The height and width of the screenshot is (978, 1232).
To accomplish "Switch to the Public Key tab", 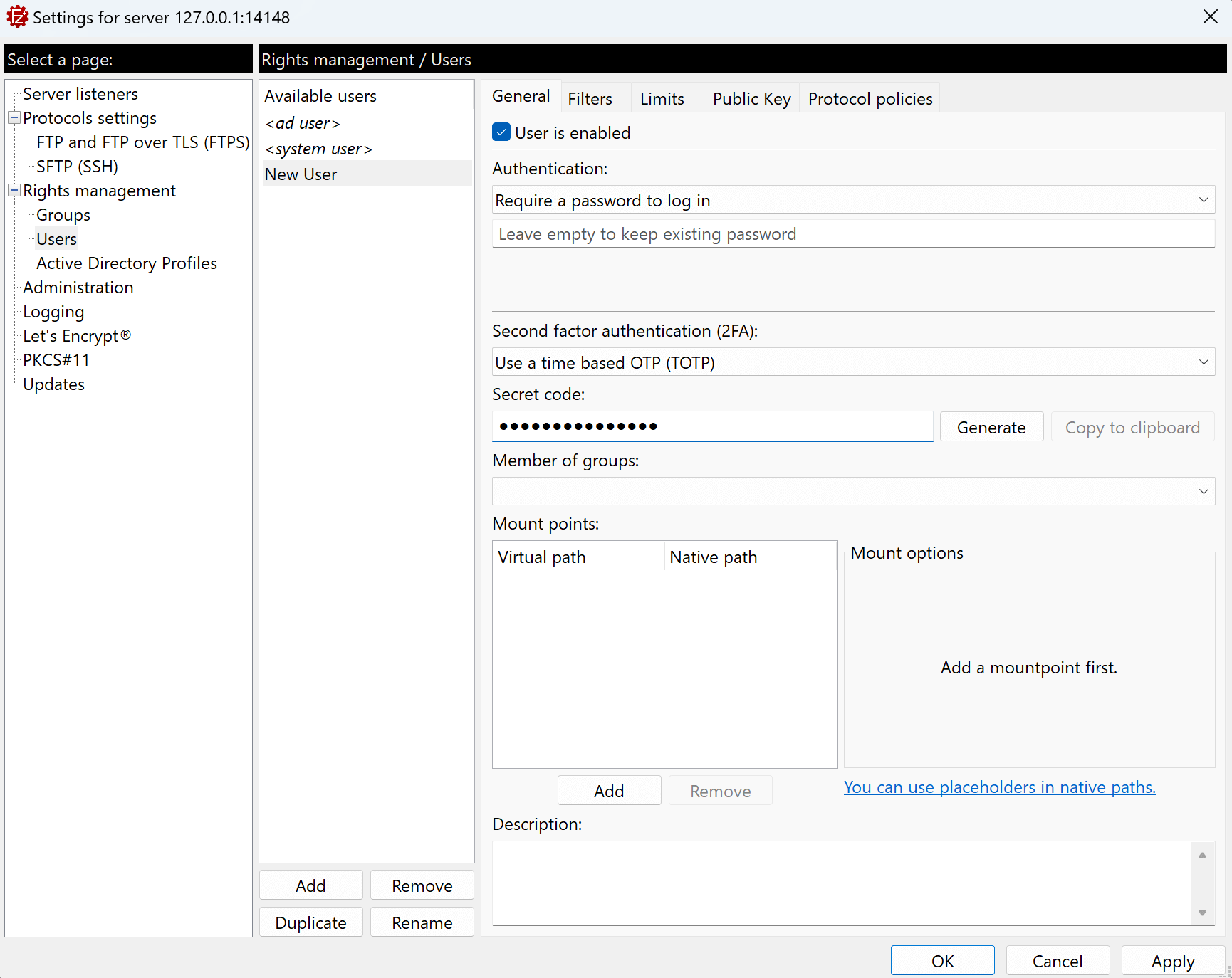I will point(751,99).
